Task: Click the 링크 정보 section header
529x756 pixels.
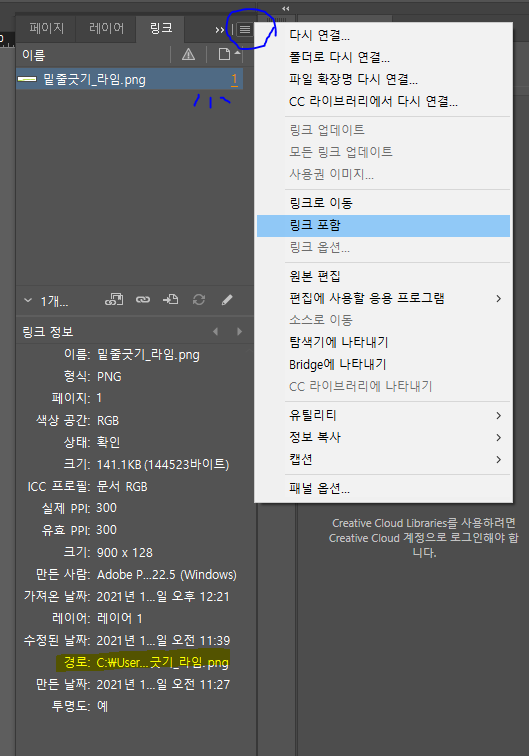Action: 48,332
